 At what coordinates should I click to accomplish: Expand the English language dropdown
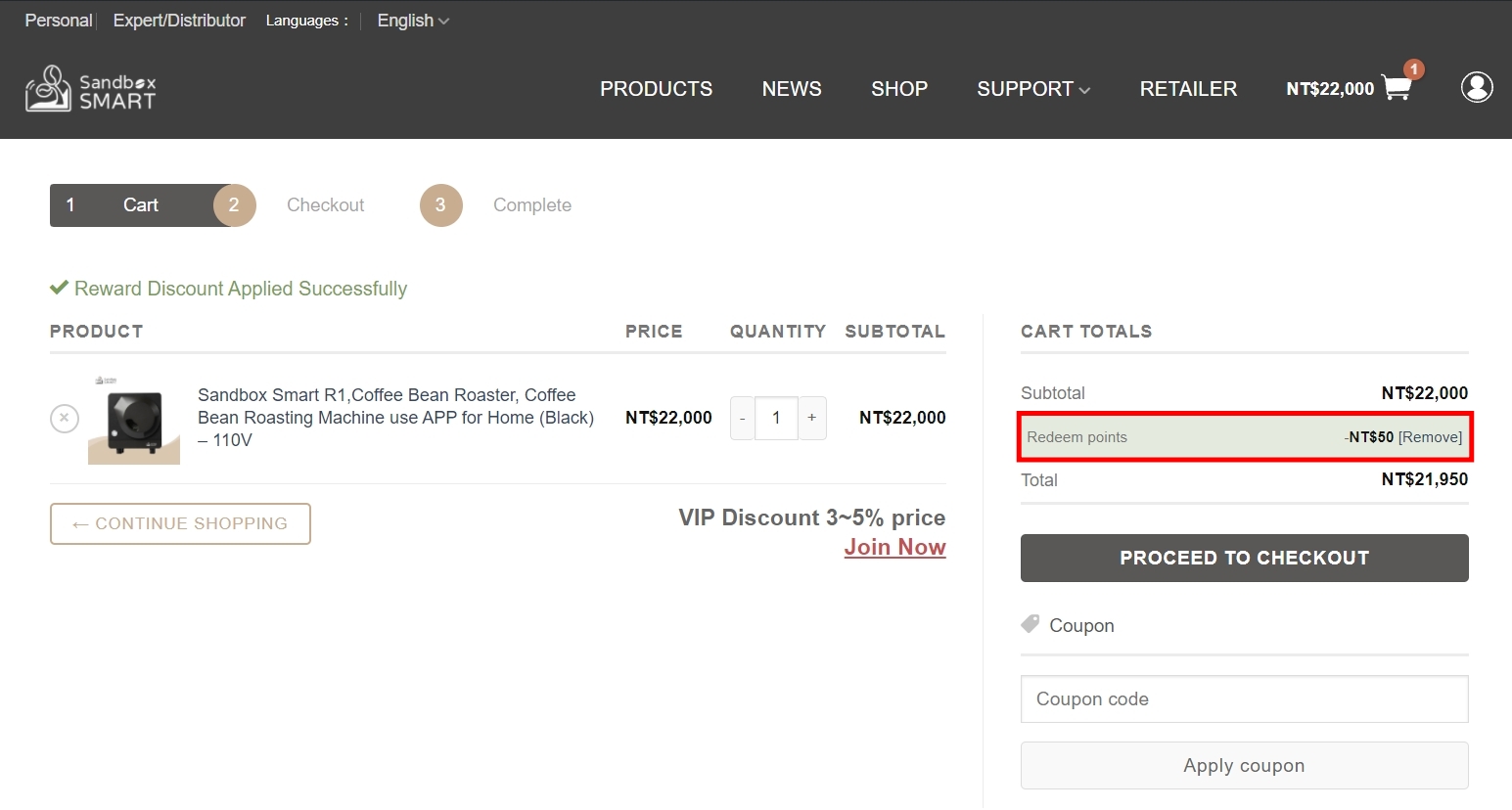click(413, 21)
